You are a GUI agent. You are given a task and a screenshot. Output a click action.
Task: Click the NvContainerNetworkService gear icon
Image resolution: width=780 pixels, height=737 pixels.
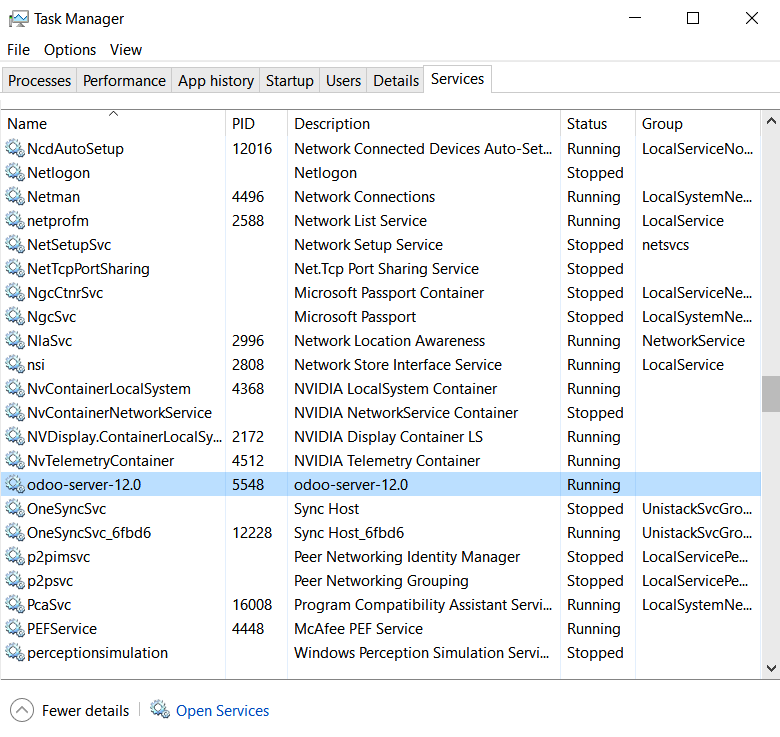click(15, 412)
